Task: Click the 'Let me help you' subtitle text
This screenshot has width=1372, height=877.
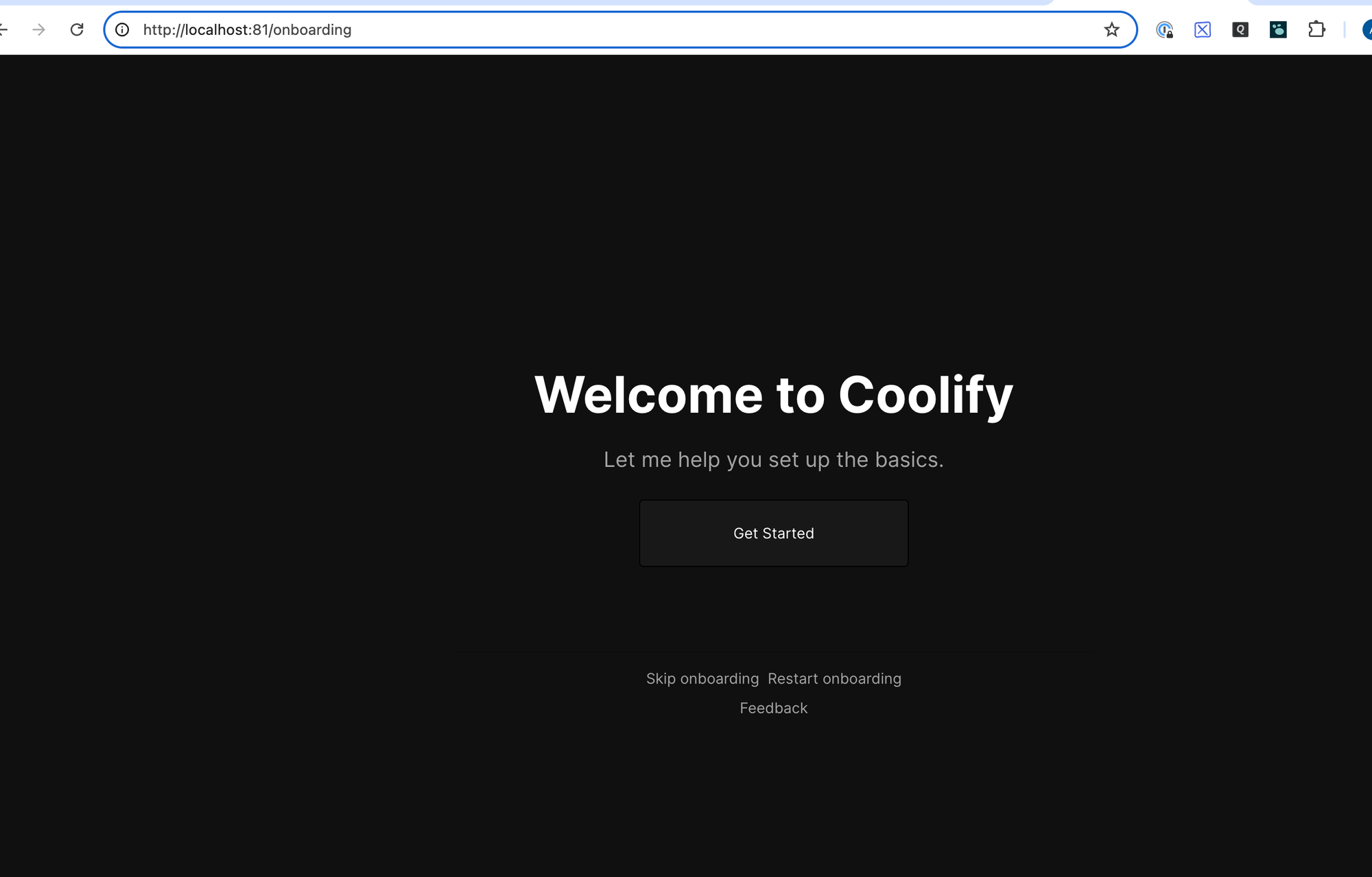Action: pyautogui.click(x=773, y=459)
